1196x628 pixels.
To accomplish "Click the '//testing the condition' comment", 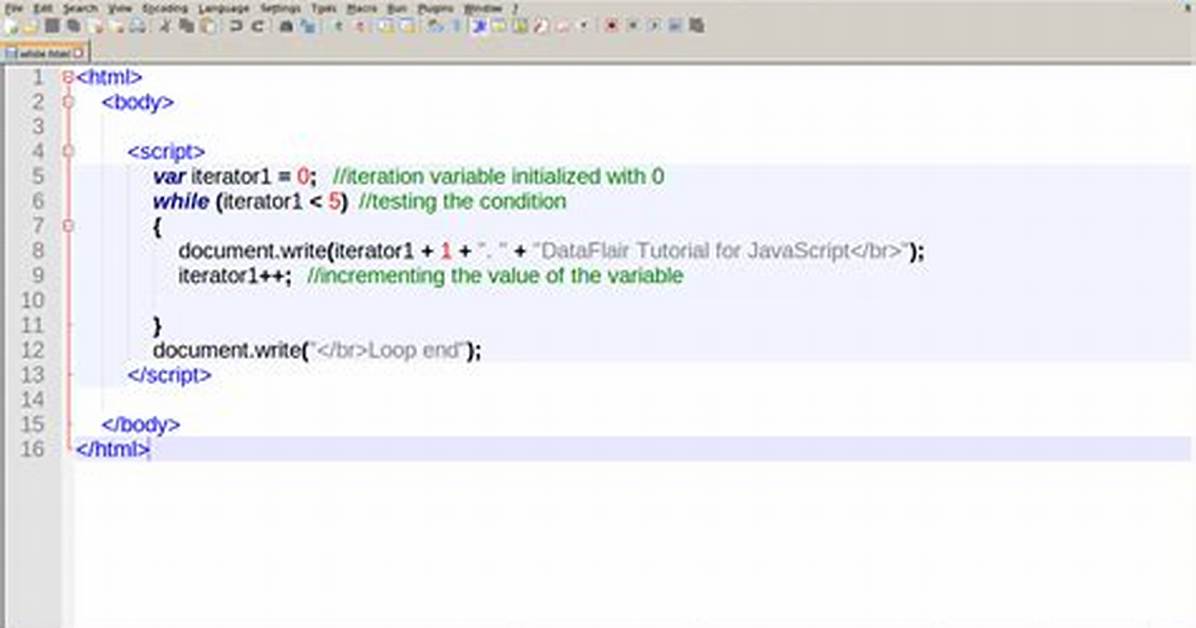I will 462,201.
